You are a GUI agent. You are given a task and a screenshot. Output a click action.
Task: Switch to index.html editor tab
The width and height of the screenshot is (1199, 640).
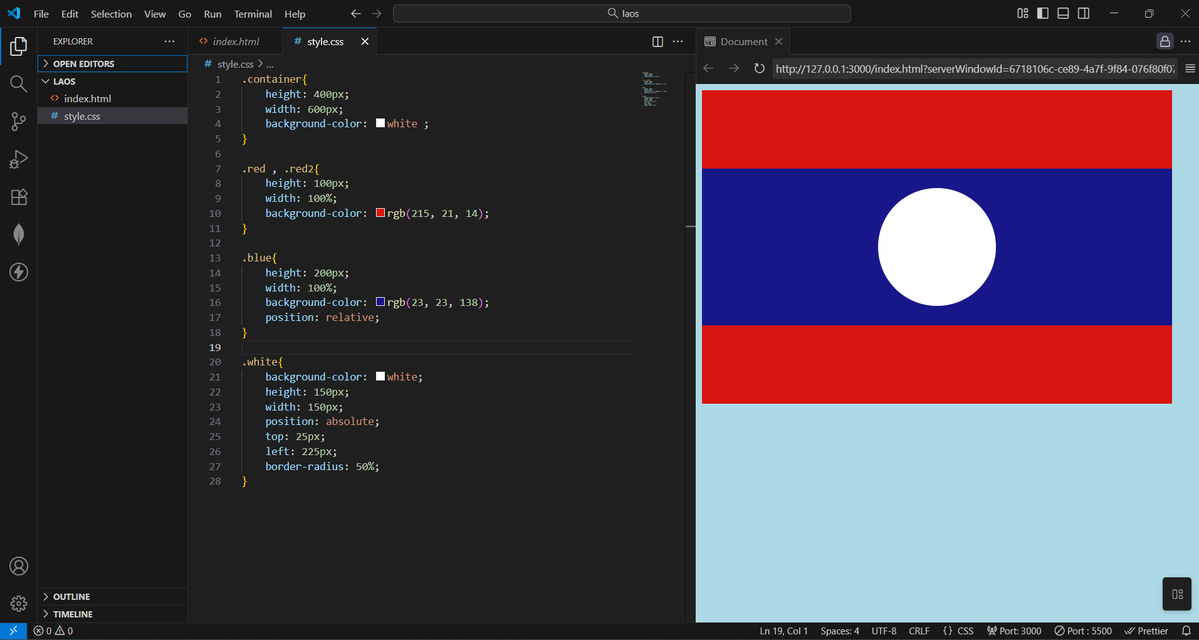click(x=236, y=41)
